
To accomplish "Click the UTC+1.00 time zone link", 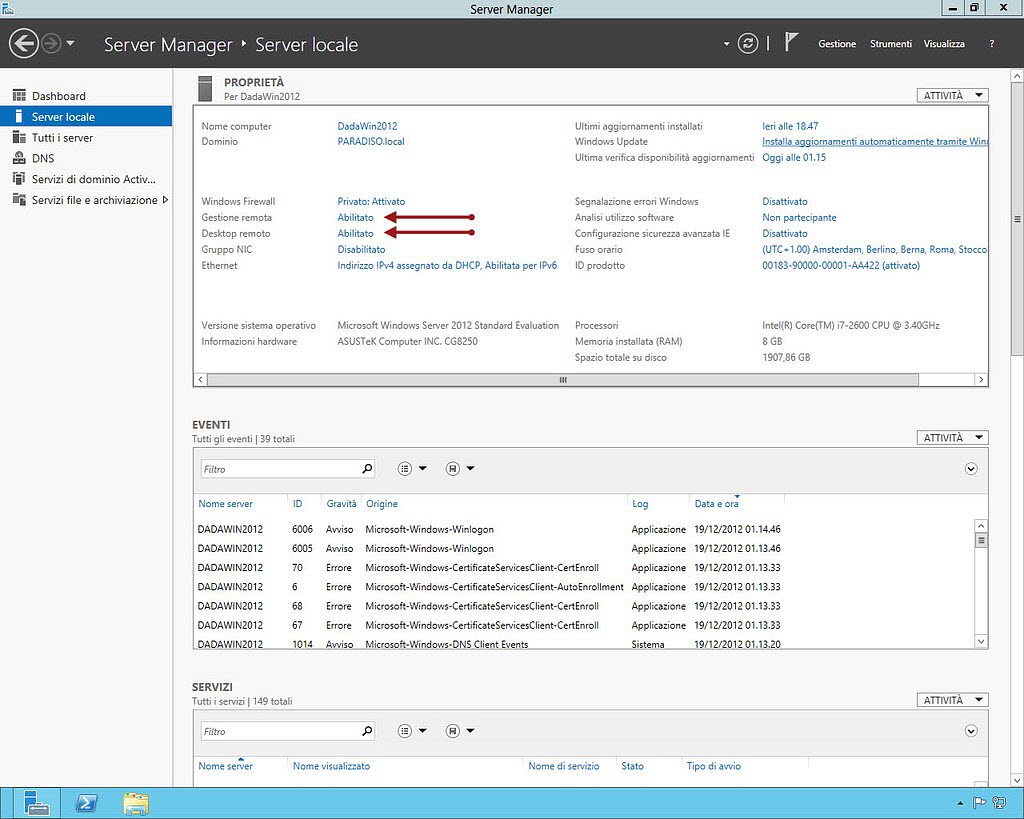I will tap(874, 249).
